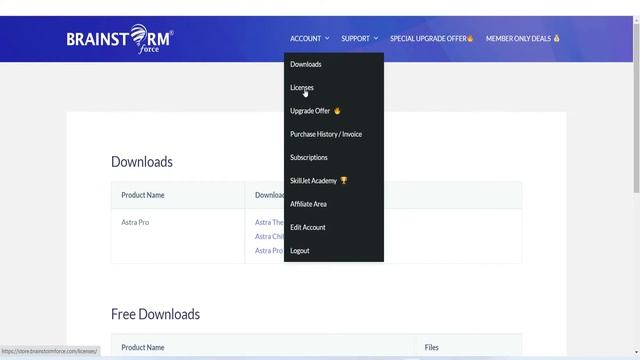Click Product Name header in Free Downloads table
This screenshot has width=640, height=360.
point(143,347)
